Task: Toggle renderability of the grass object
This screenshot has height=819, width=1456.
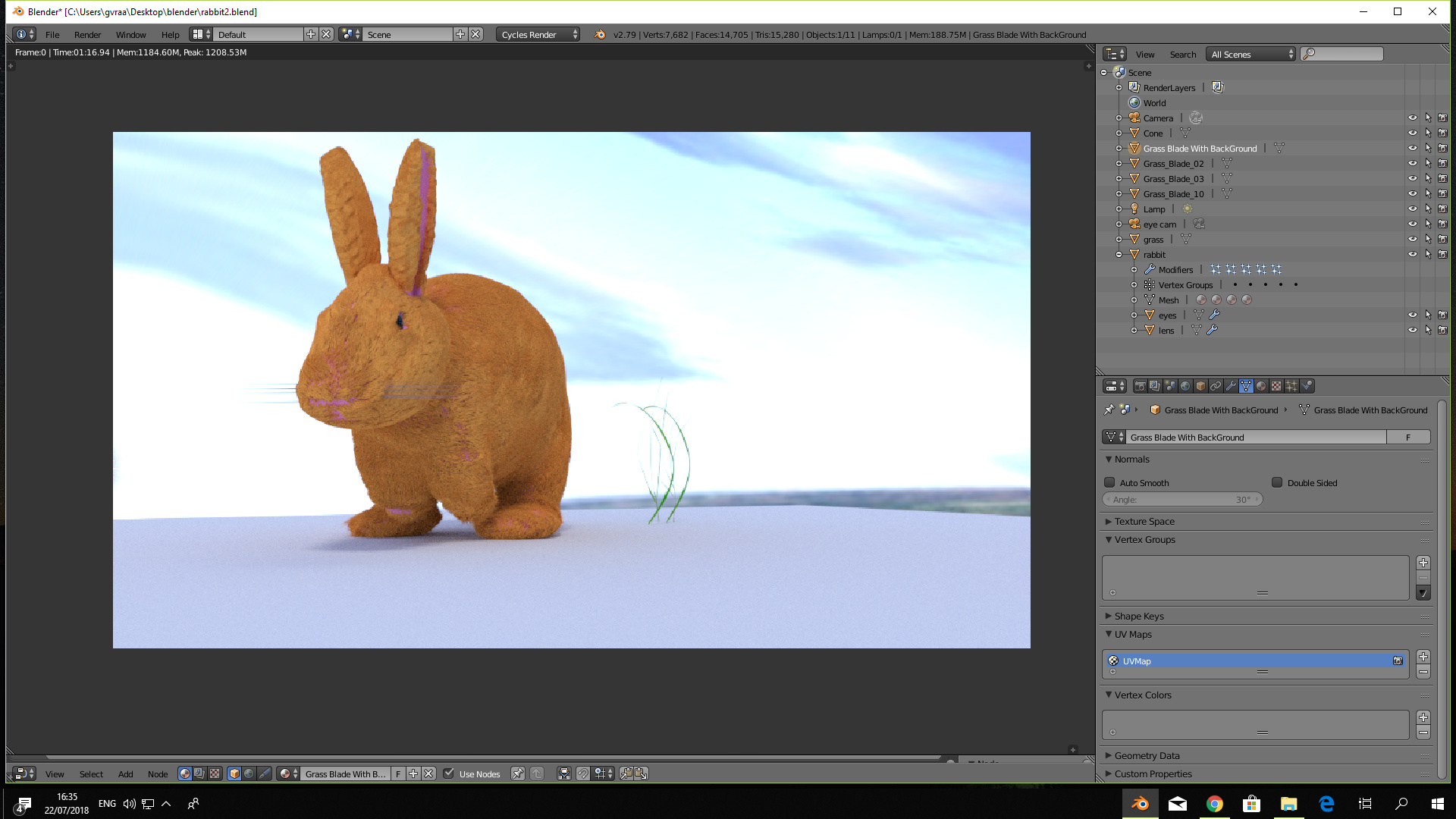Action: pyautogui.click(x=1443, y=240)
